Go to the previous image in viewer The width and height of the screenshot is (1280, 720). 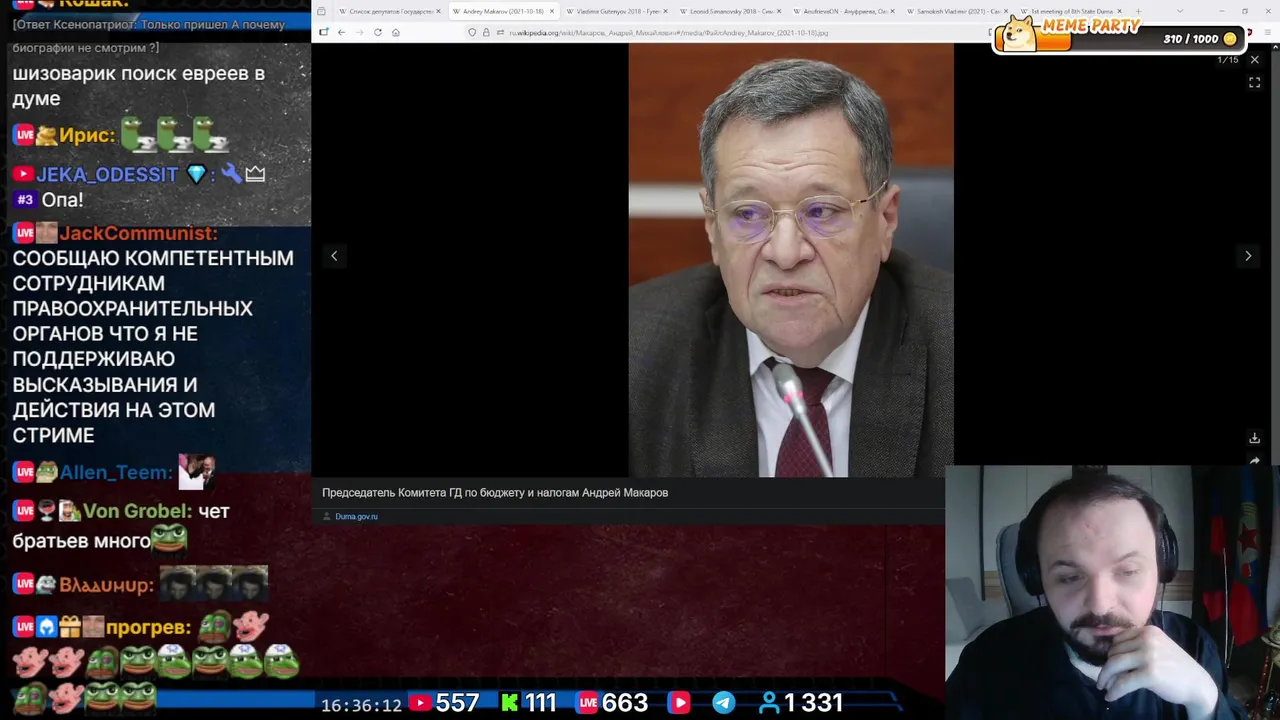tap(334, 256)
